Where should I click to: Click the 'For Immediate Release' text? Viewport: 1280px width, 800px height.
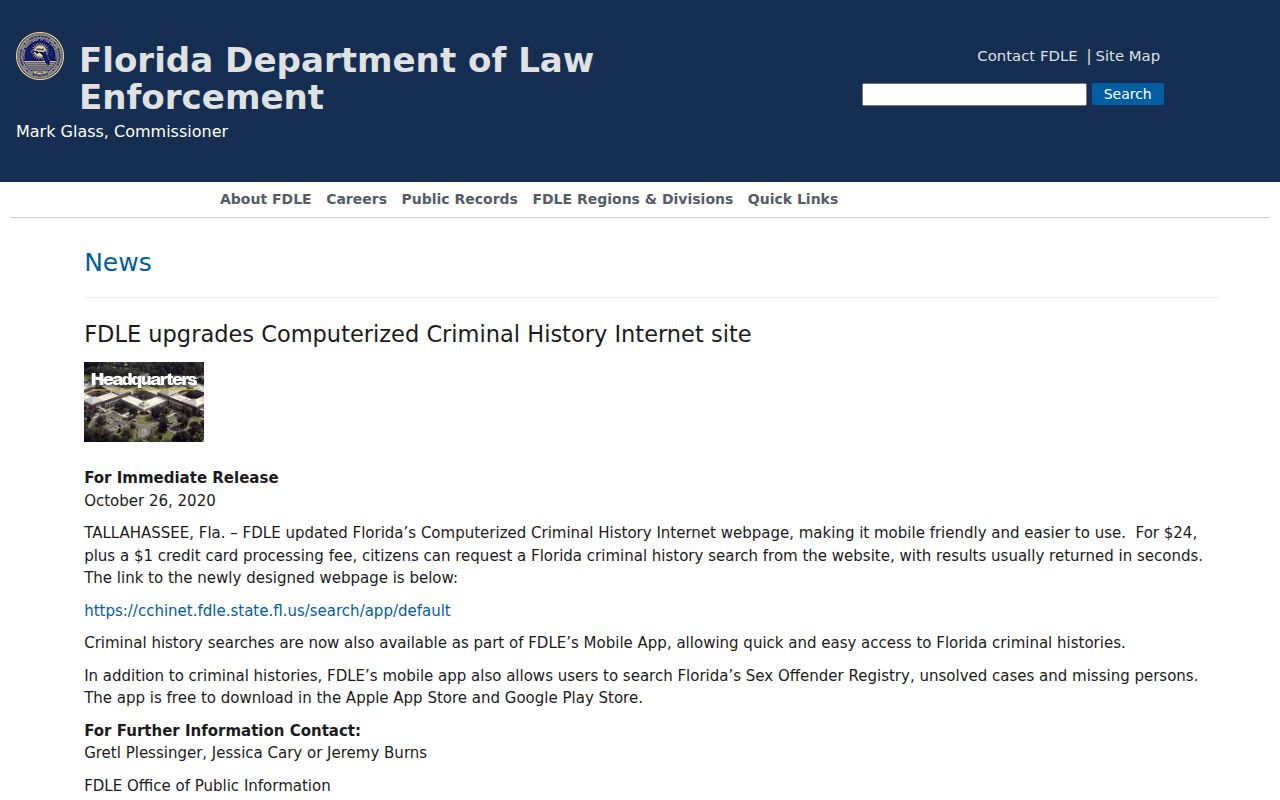(181, 478)
